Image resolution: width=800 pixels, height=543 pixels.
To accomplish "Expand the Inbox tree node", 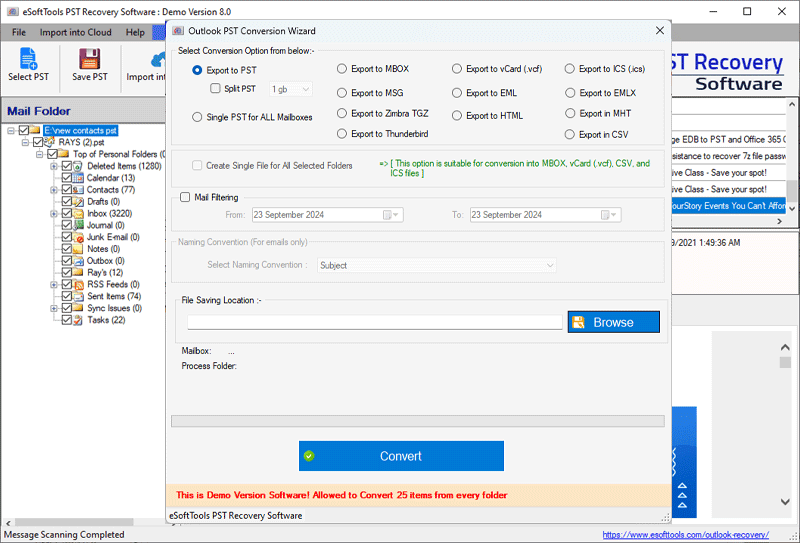I will pyautogui.click(x=54, y=214).
